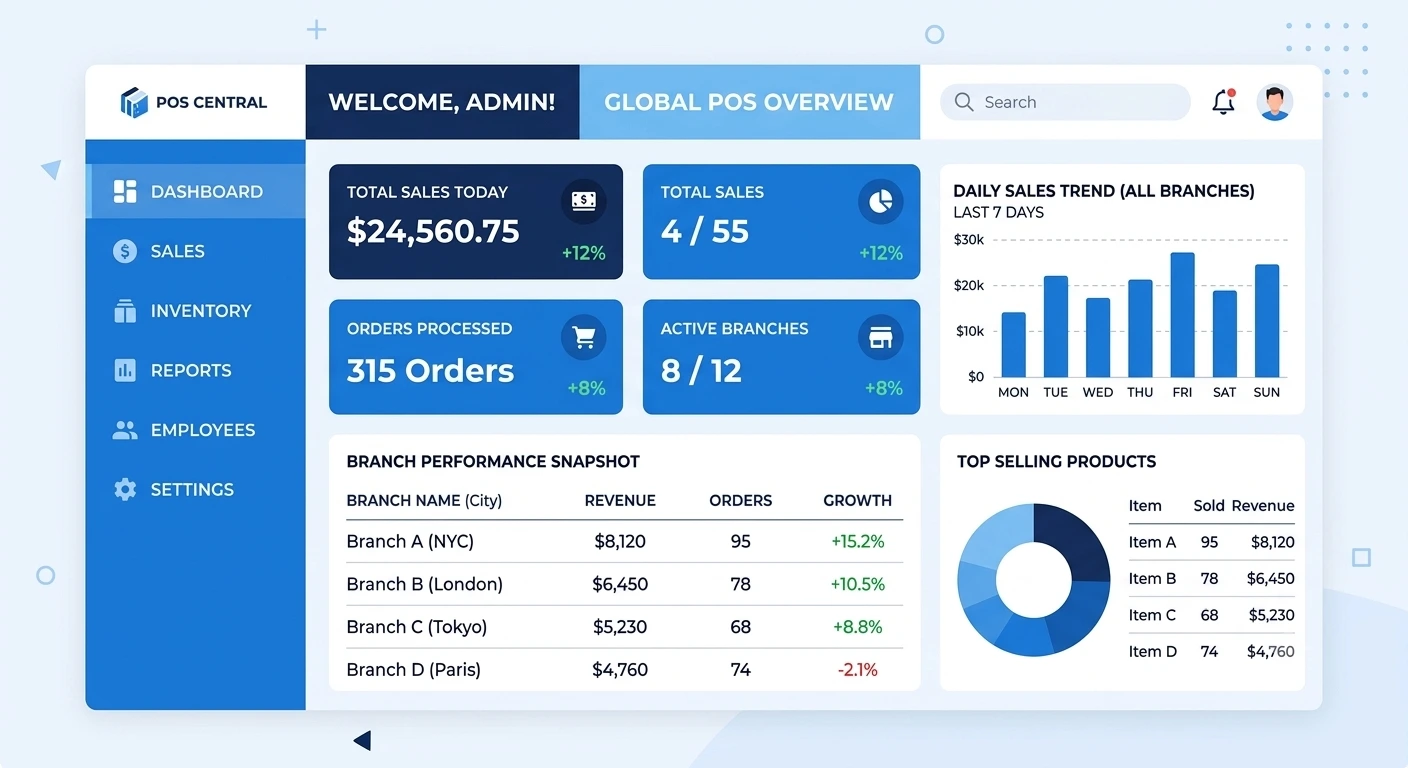This screenshot has height=768, width=1408.
Task: Click Item B in Top Selling Products
Action: pos(1152,578)
